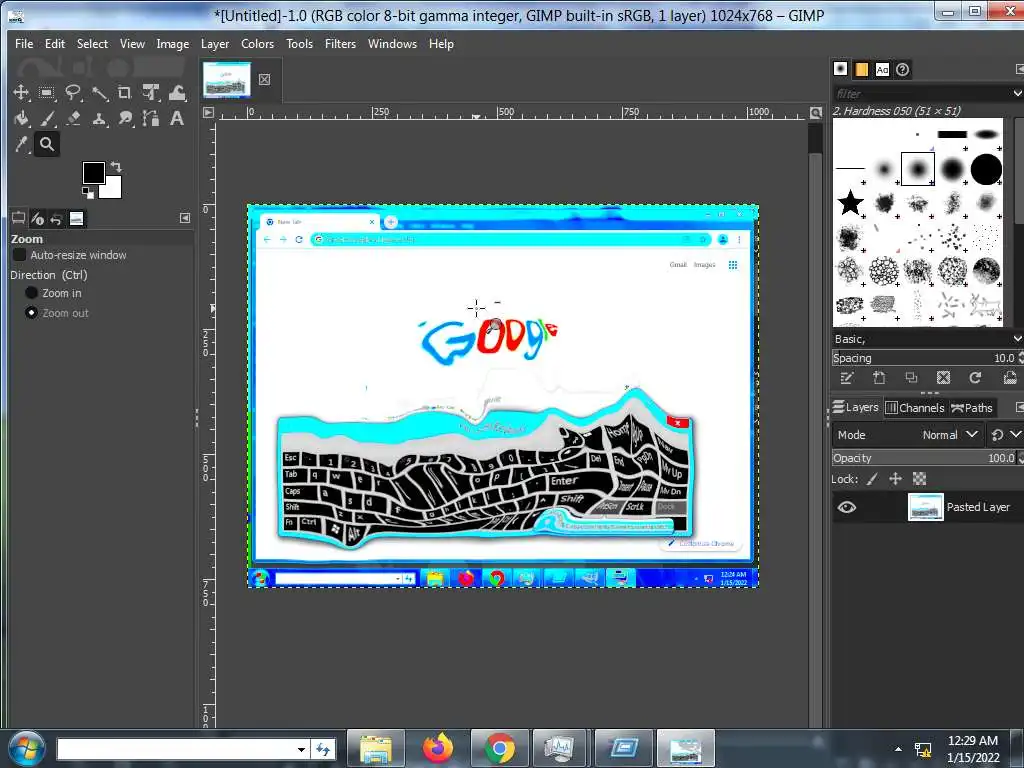The width and height of the screenshot is (1024, 768).
Task: Refresh the brushes list
Action: click(x=975, y=377)
